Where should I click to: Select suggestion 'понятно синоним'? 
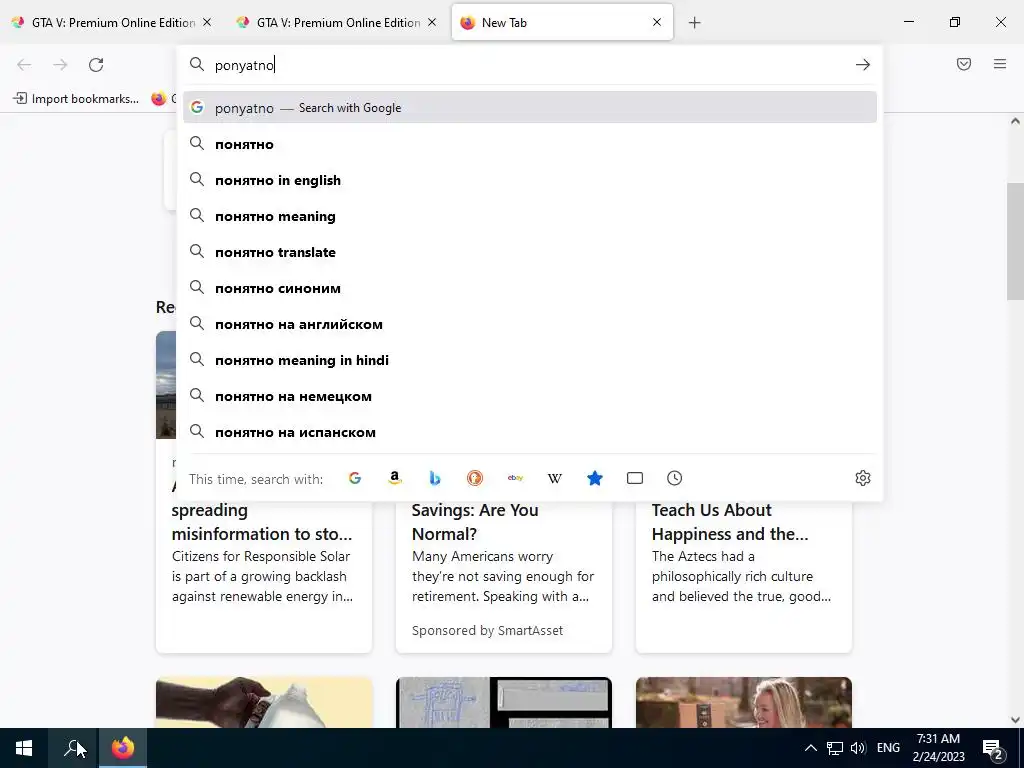click(x=530, y=288)
